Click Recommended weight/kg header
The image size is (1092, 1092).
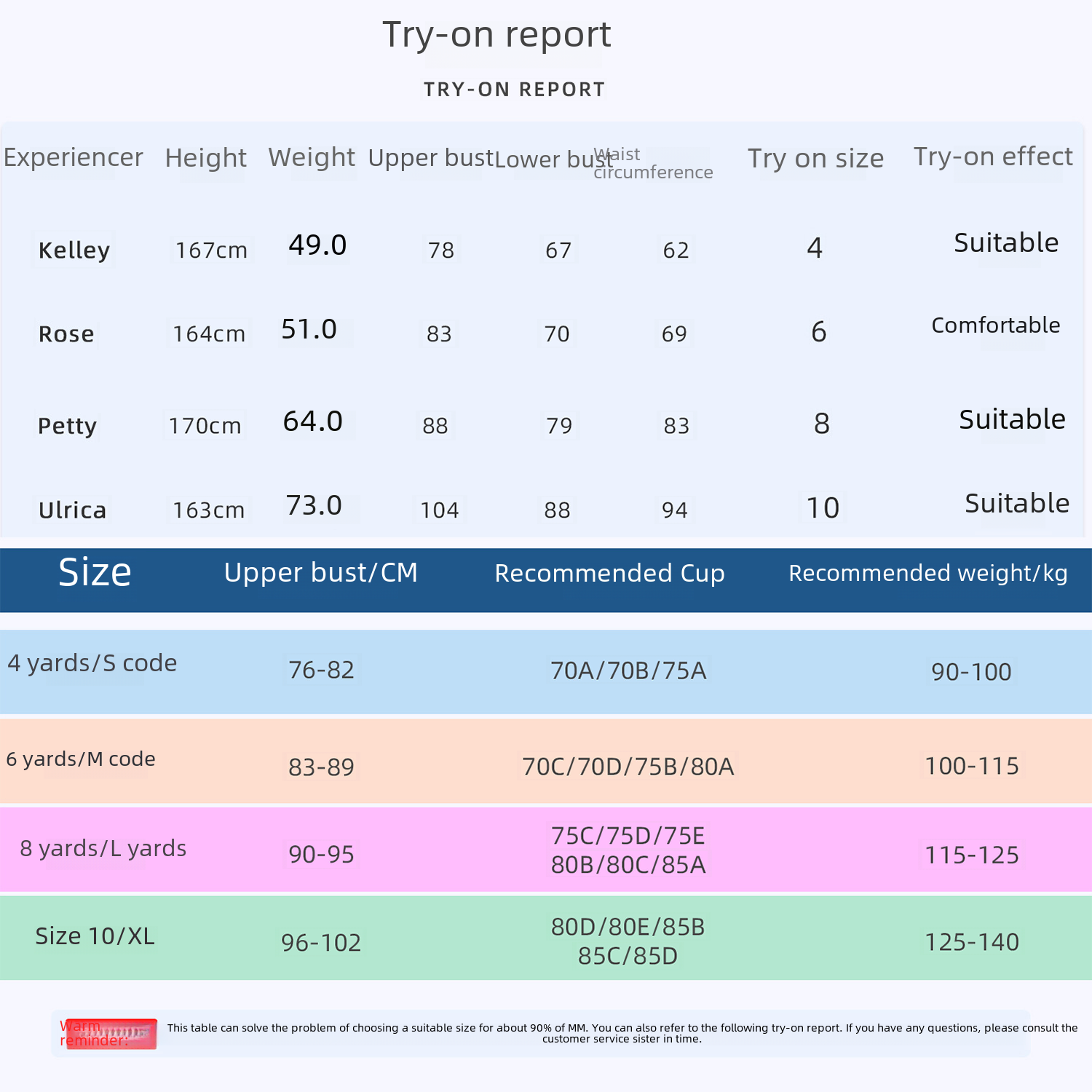(928, 573)
